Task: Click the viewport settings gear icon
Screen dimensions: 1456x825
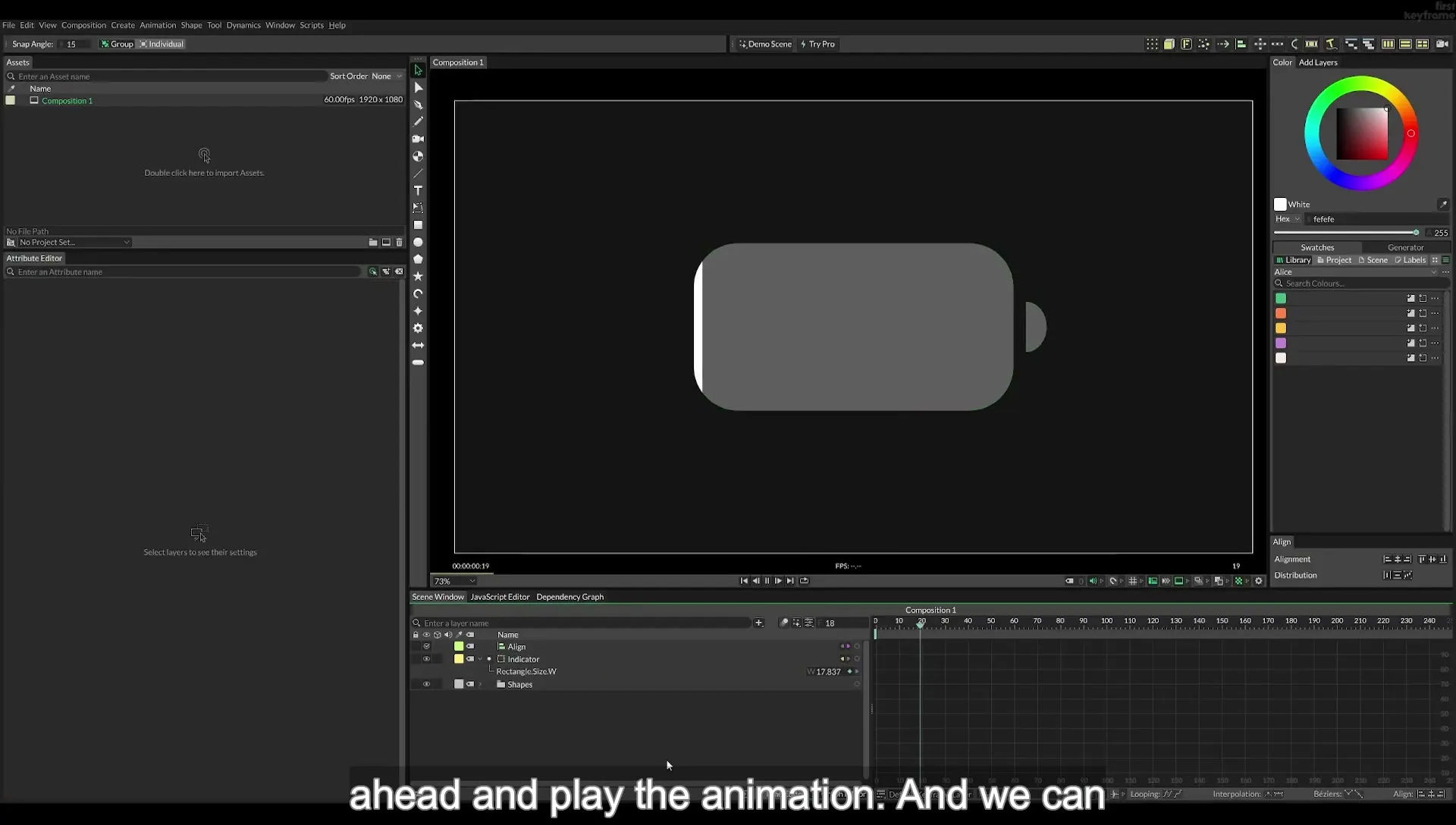Action: pos(1259,581)
